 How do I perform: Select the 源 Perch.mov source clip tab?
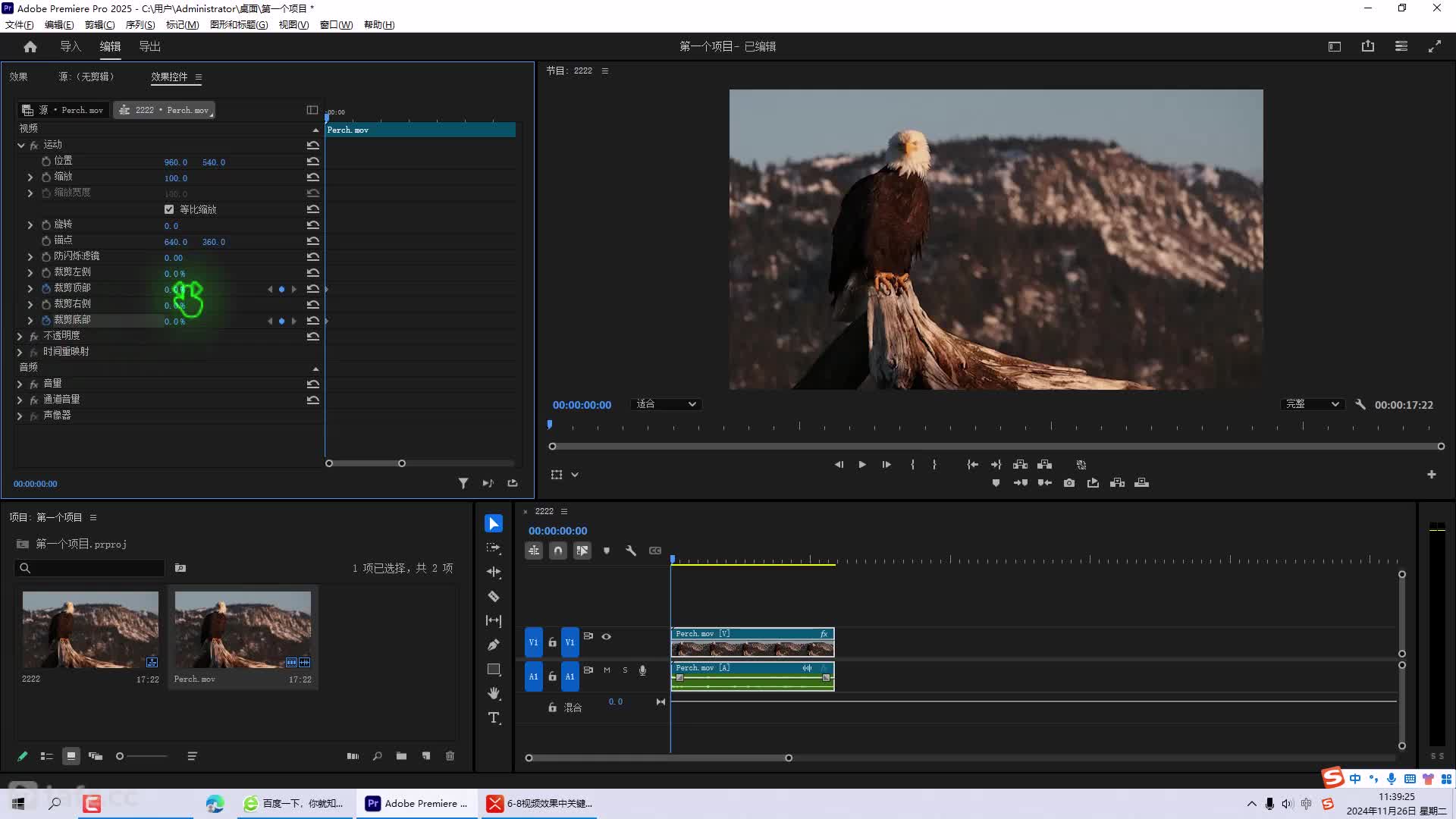pos(64,110)
